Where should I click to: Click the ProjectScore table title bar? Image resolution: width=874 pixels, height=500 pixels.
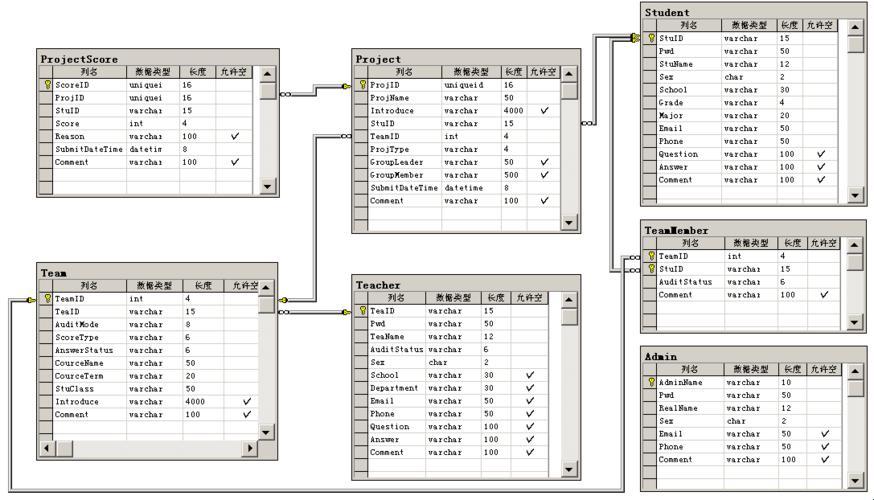[x=158, y=59]
